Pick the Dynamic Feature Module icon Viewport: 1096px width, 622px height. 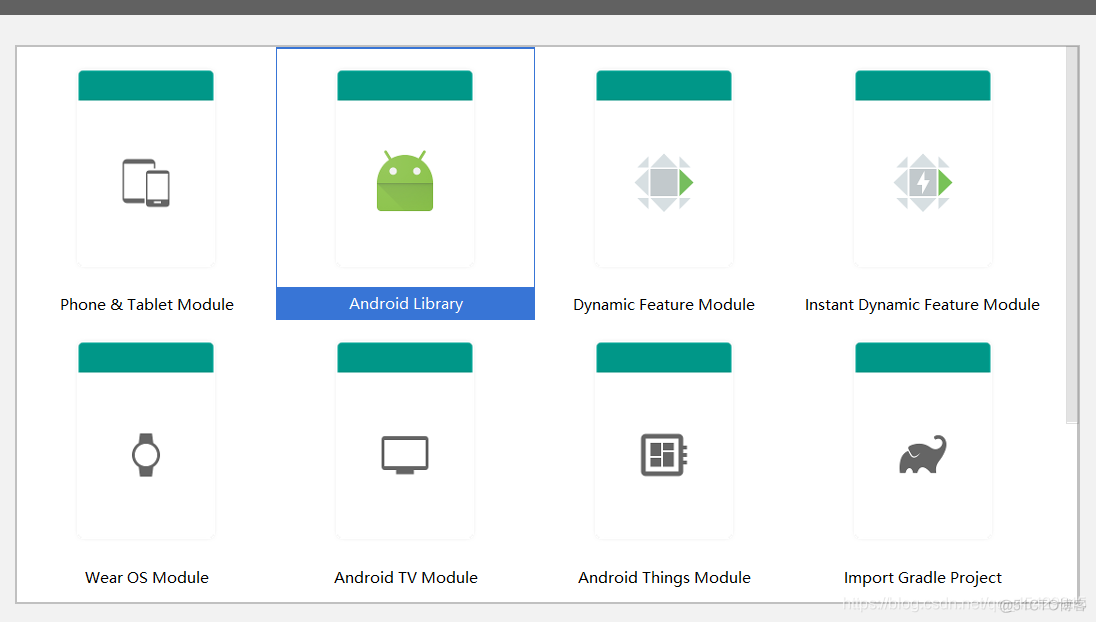coord(664,182)
